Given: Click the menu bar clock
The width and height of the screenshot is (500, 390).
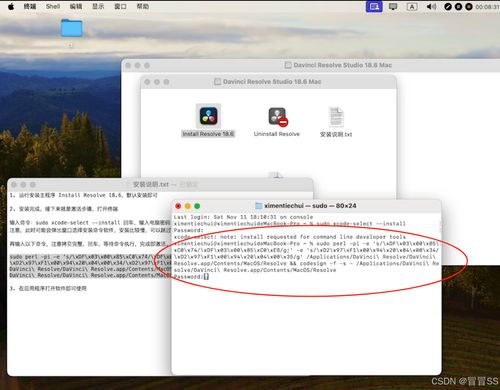Looking at the screenshot, I should coord(487,7).
